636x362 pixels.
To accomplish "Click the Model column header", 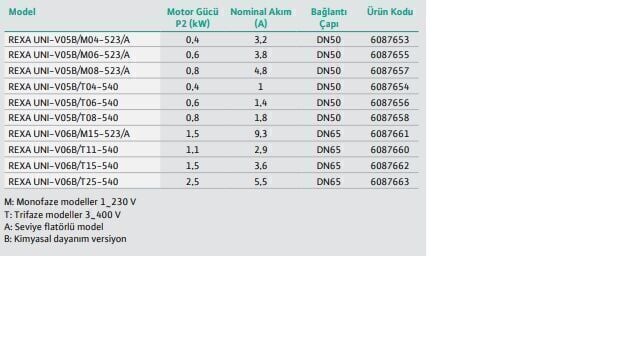I will click(x=22, y=12).
